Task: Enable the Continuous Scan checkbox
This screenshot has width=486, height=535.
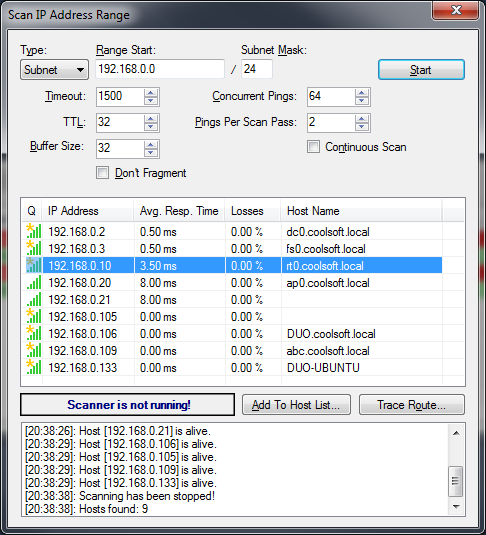Action: pyautogui.click(x=313, y=147)
